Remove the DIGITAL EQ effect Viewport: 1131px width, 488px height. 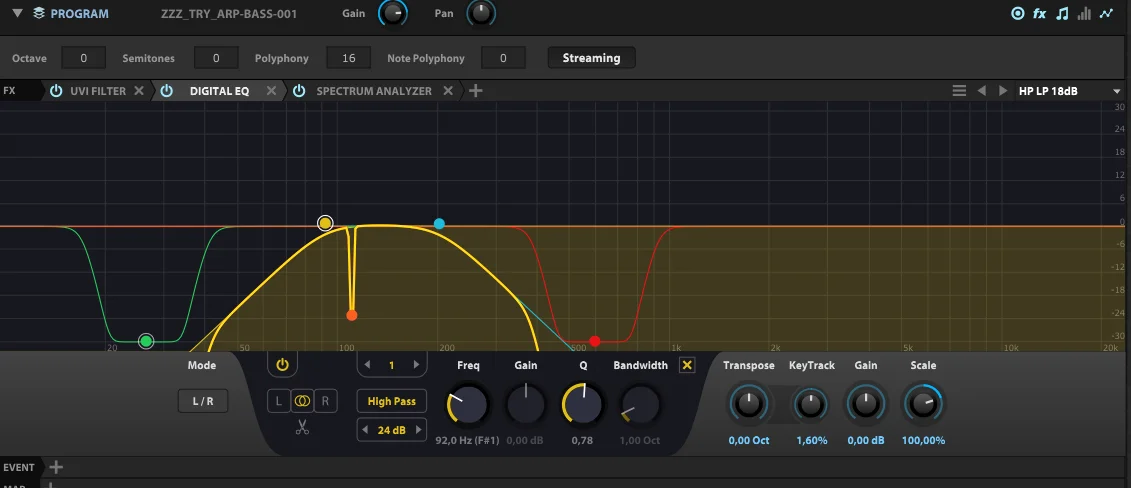271,91
